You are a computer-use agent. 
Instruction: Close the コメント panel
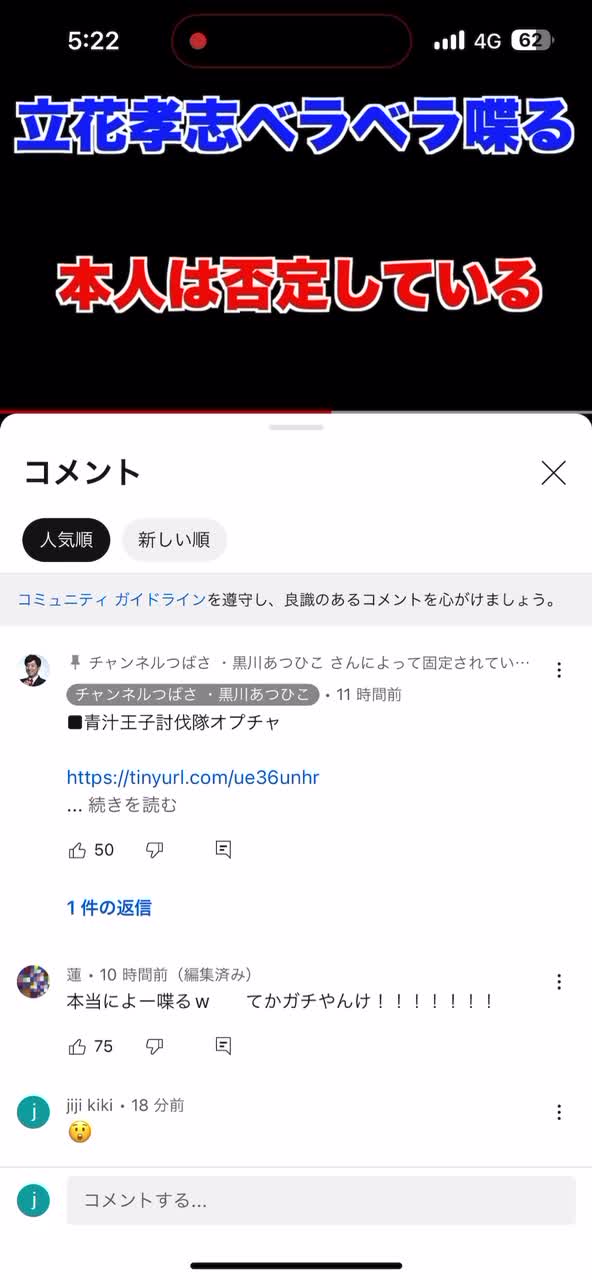[x=553, y=473]
